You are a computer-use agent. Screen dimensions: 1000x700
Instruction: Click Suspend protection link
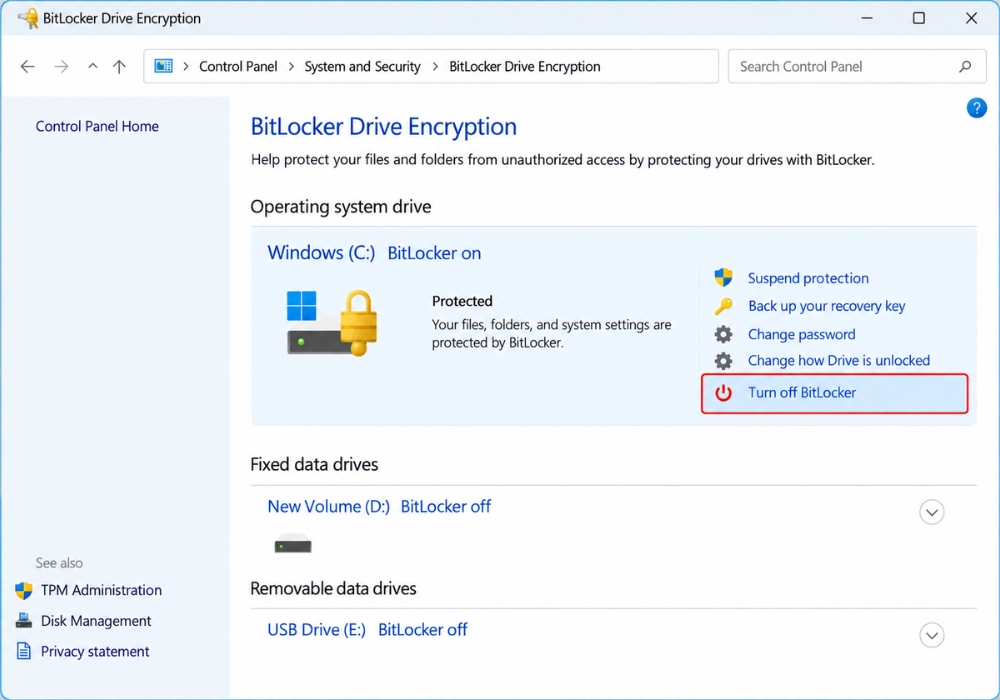[x=808, y=278]
